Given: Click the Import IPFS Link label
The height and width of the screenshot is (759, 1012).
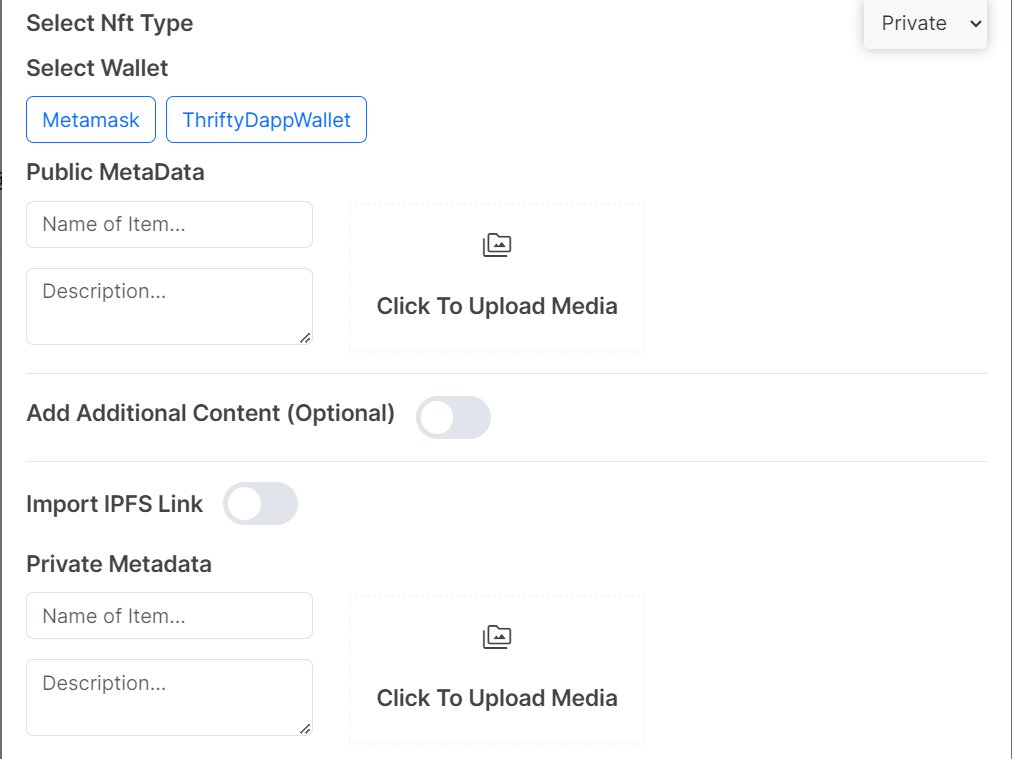Looking at the screenshot, I should click(115, 504).
